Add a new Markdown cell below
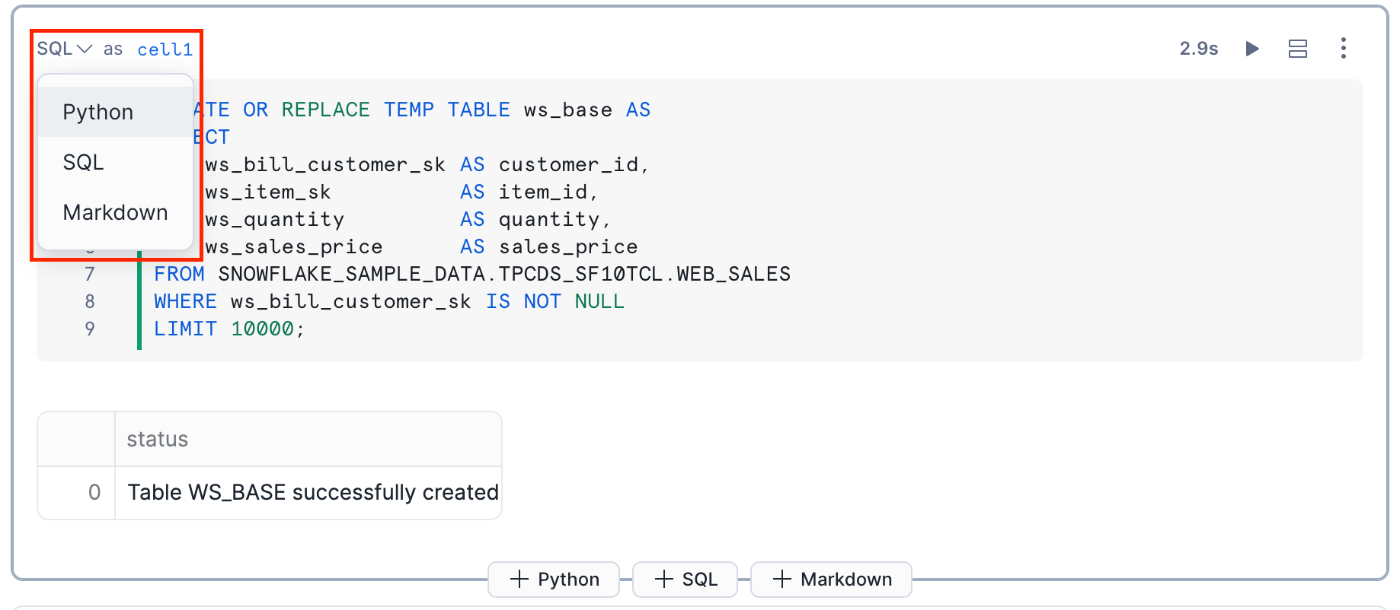This screenshot has width=1400, height=610. click(x=831, y=579)
